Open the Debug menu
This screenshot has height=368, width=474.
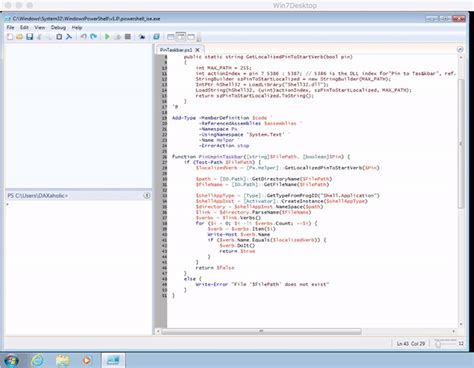pos(58,27)
